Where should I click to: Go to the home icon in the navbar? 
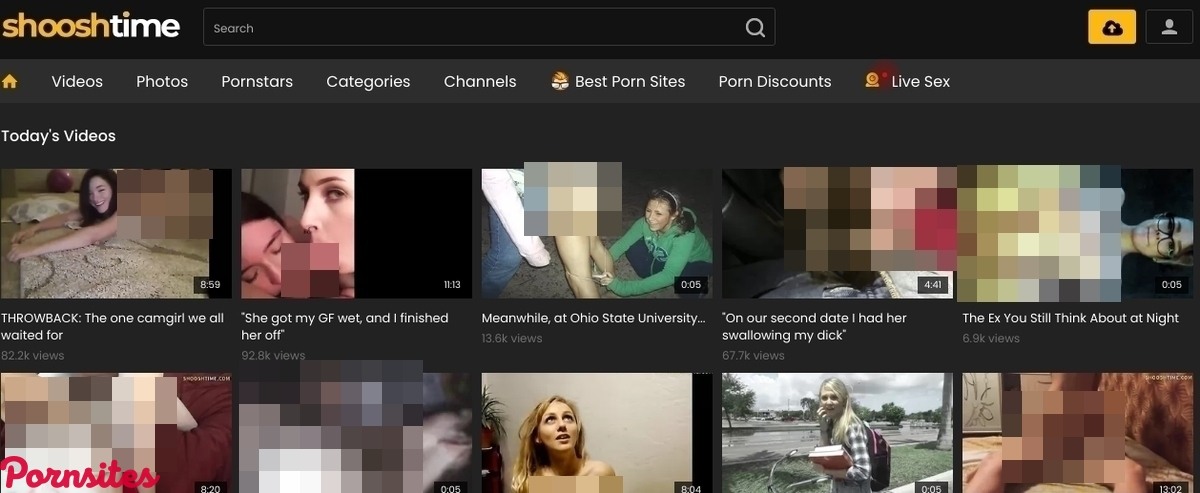pos(10,81)
